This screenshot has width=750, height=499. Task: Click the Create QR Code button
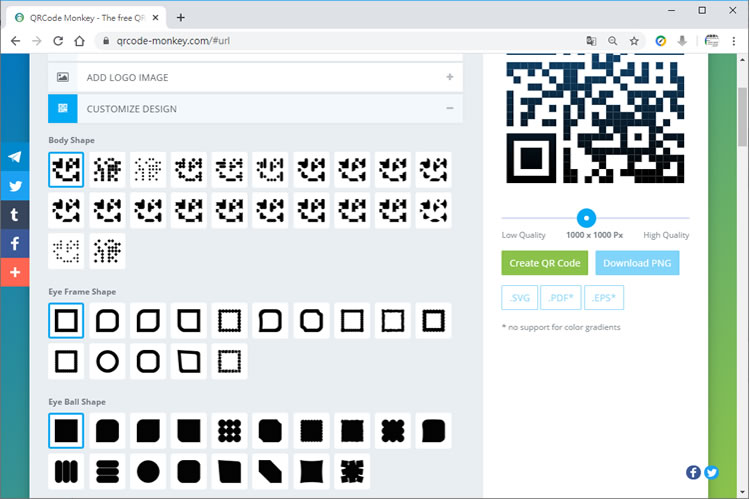point(544,263)
